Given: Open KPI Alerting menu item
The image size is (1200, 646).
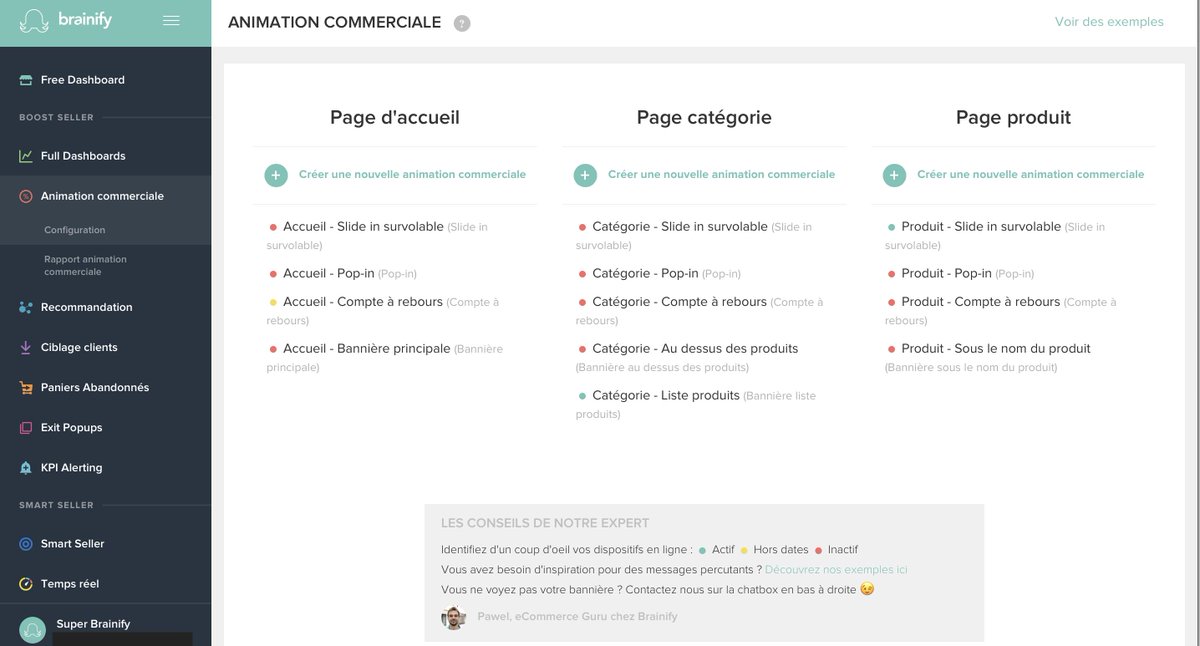Looking at the screenshot, I should [72, 467].
